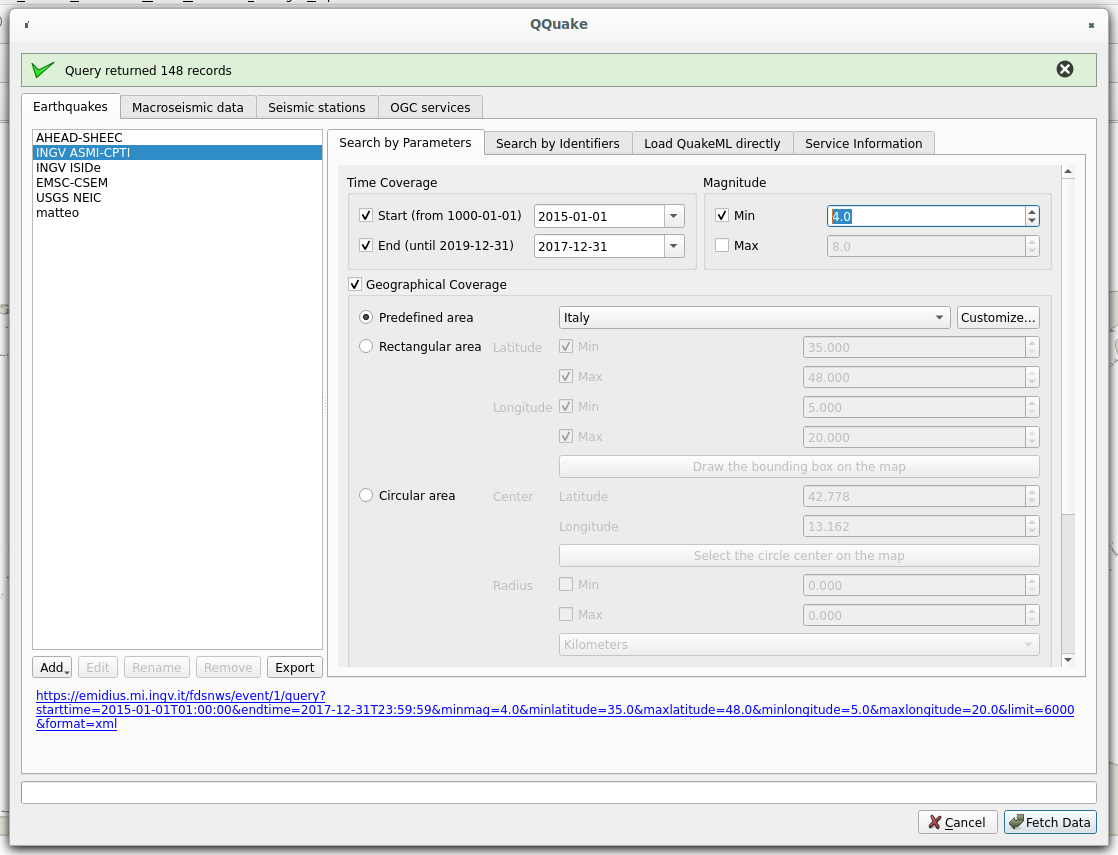Open the Load QuakeML directly tab
1118x855 pixels.
coord(712,143)
